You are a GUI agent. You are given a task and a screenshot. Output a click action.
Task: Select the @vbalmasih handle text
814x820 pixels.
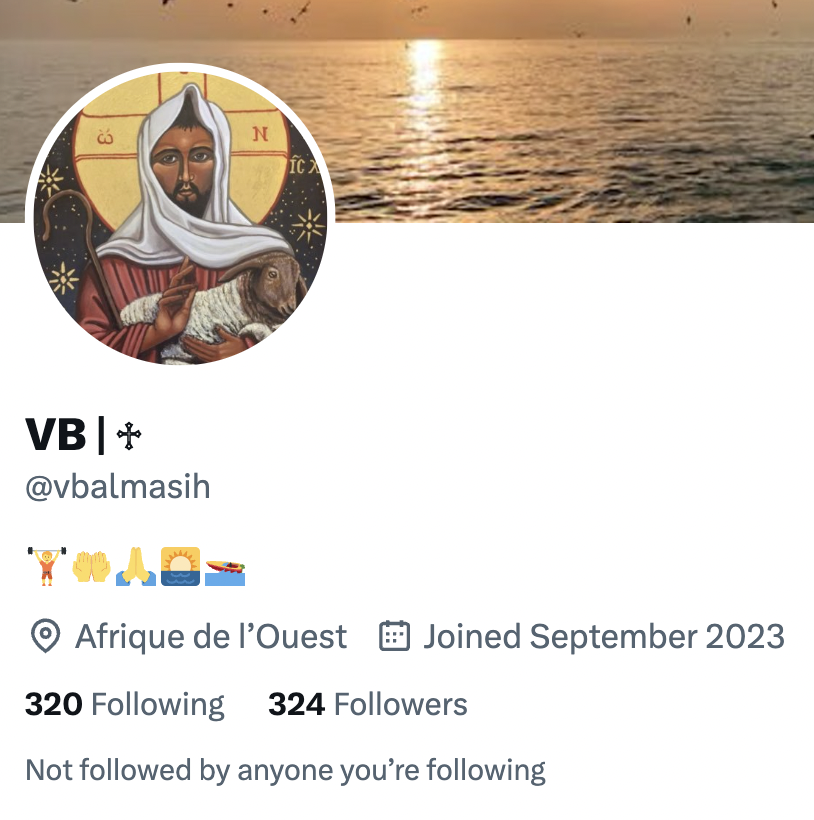(x=118, y=487)
